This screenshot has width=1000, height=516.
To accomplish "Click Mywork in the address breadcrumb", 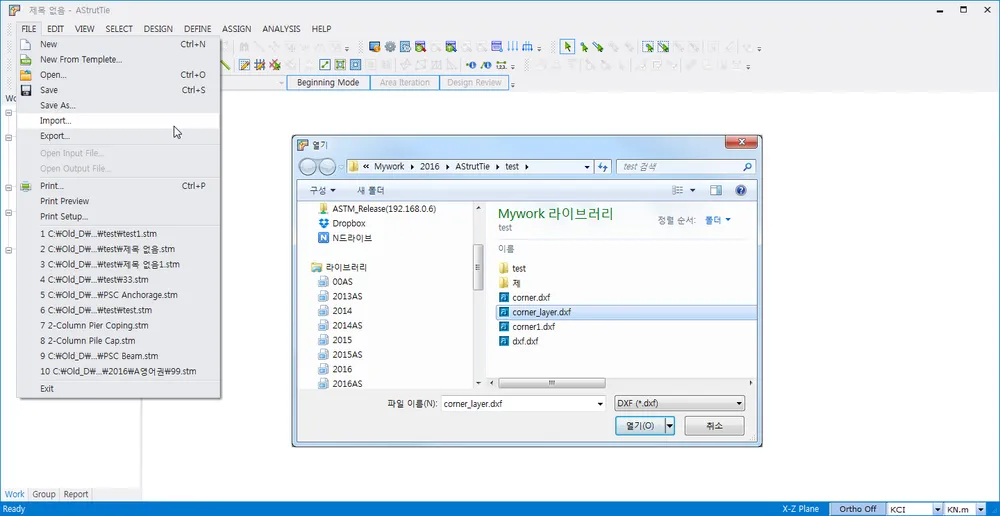I will [x=389, y=166].
